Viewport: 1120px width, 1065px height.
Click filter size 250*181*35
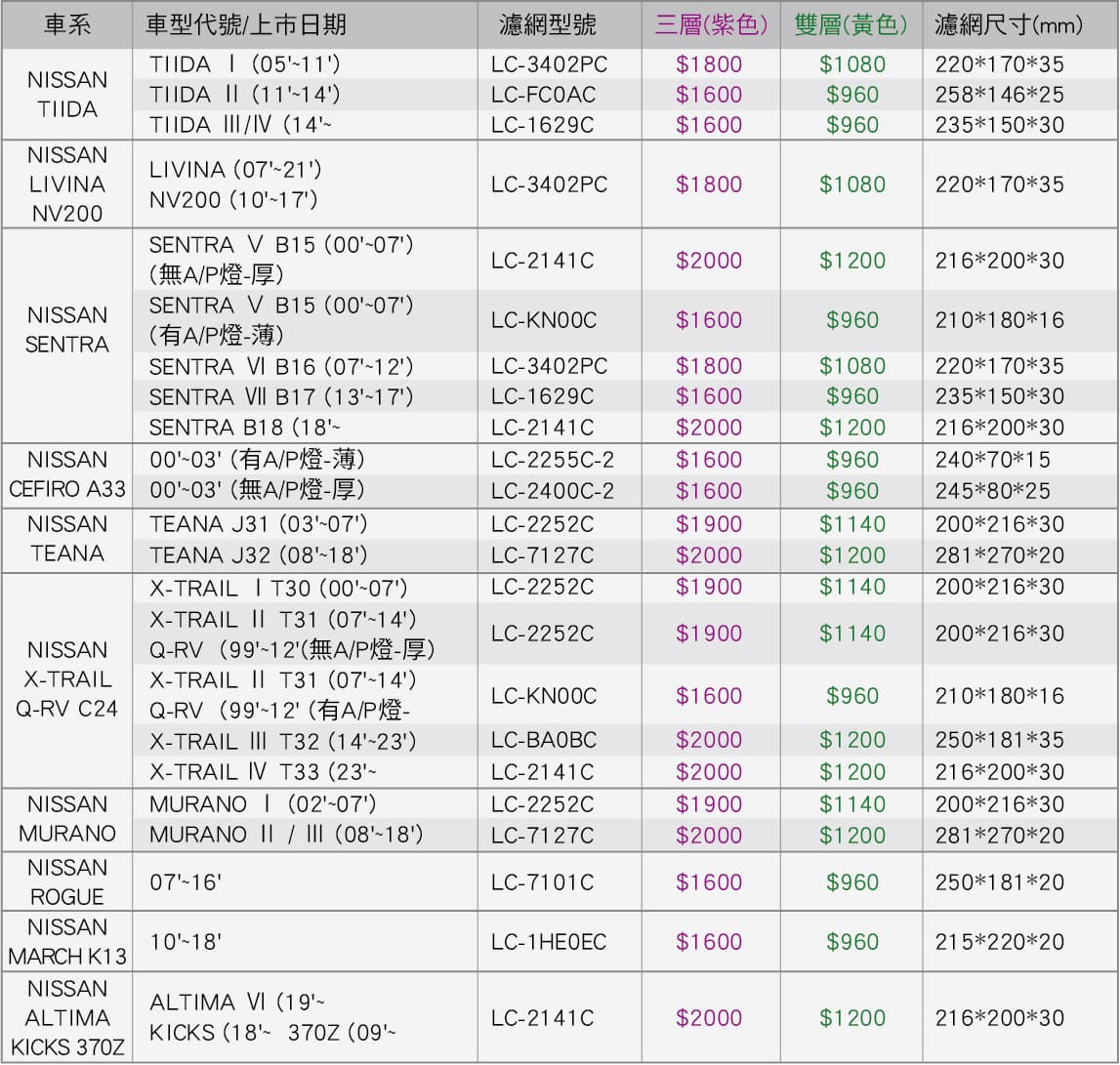[x=999, y=741]
